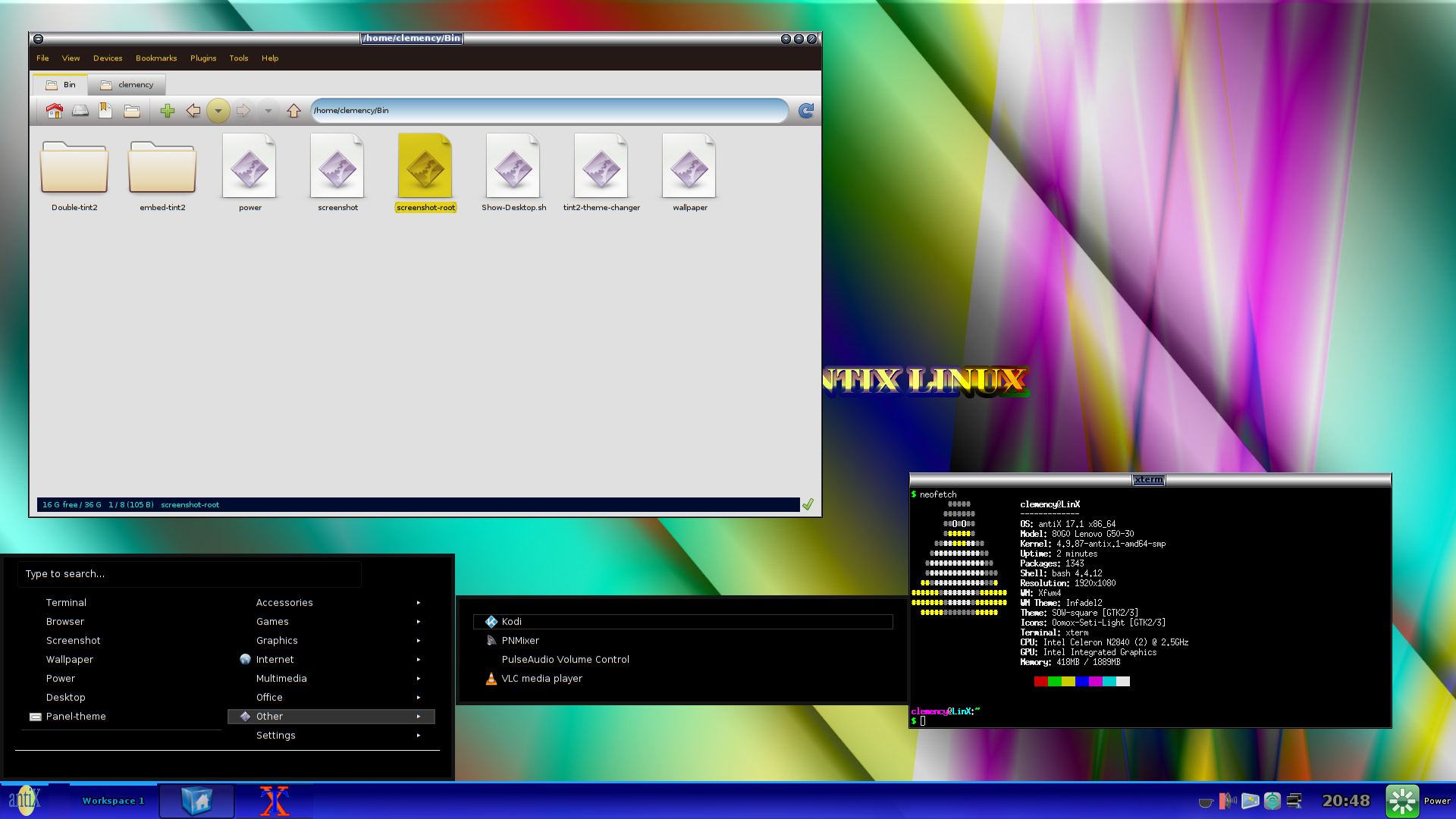The image size is (1456, 819).
Task: Switch to the clemency tab
Action: (x=127, y=85)
